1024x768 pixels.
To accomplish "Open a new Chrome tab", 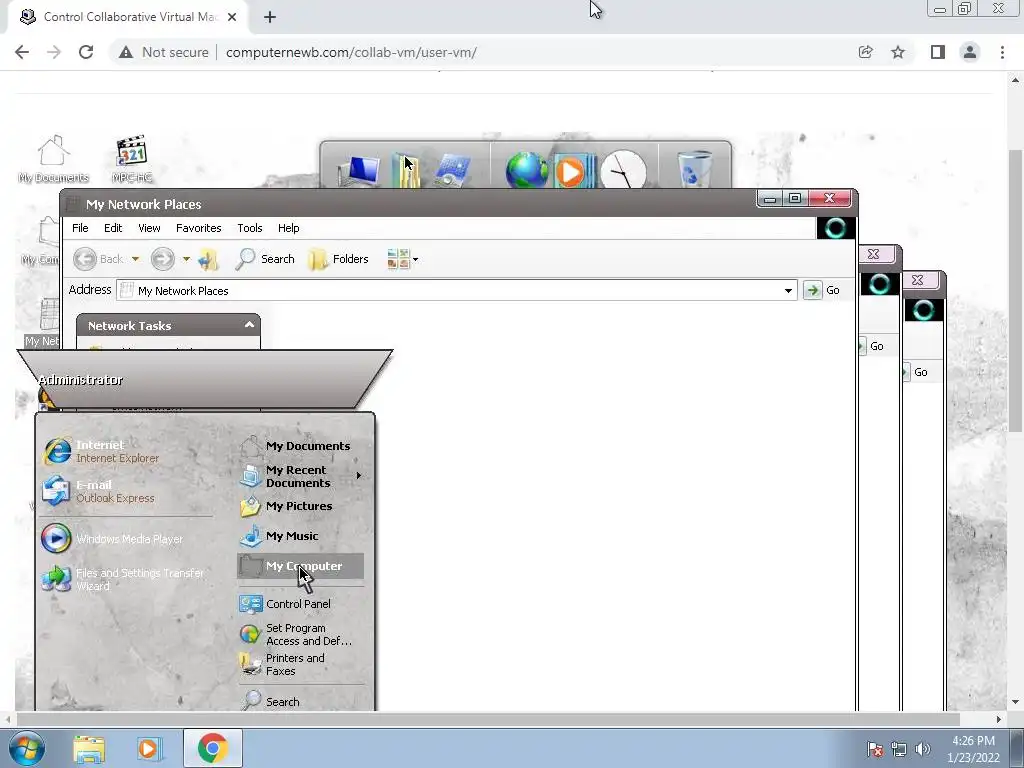I will (x=270, y=17).
